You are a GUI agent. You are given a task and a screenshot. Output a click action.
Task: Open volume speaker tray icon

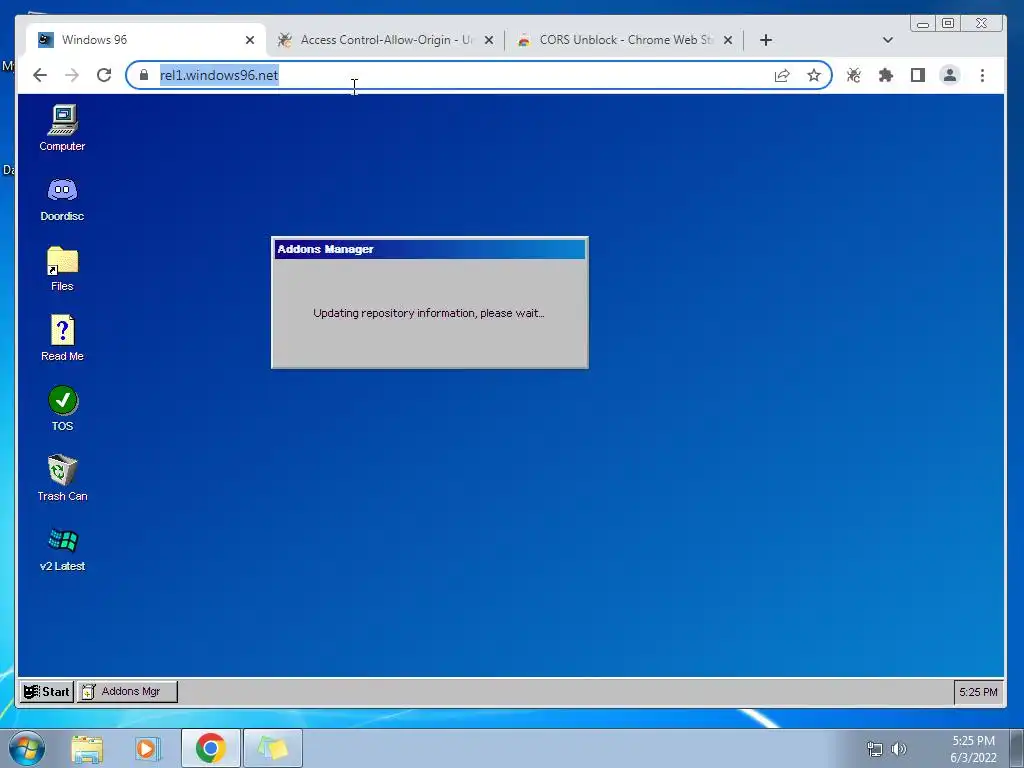click(x=899, y=749)
